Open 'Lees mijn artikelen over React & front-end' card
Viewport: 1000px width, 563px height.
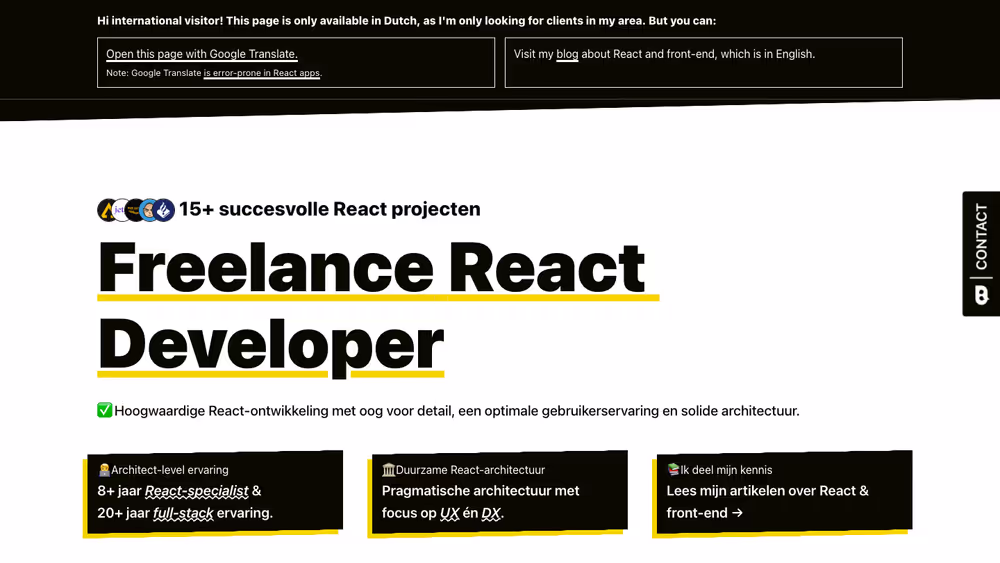pyautogui.click(x=783, y=492)
